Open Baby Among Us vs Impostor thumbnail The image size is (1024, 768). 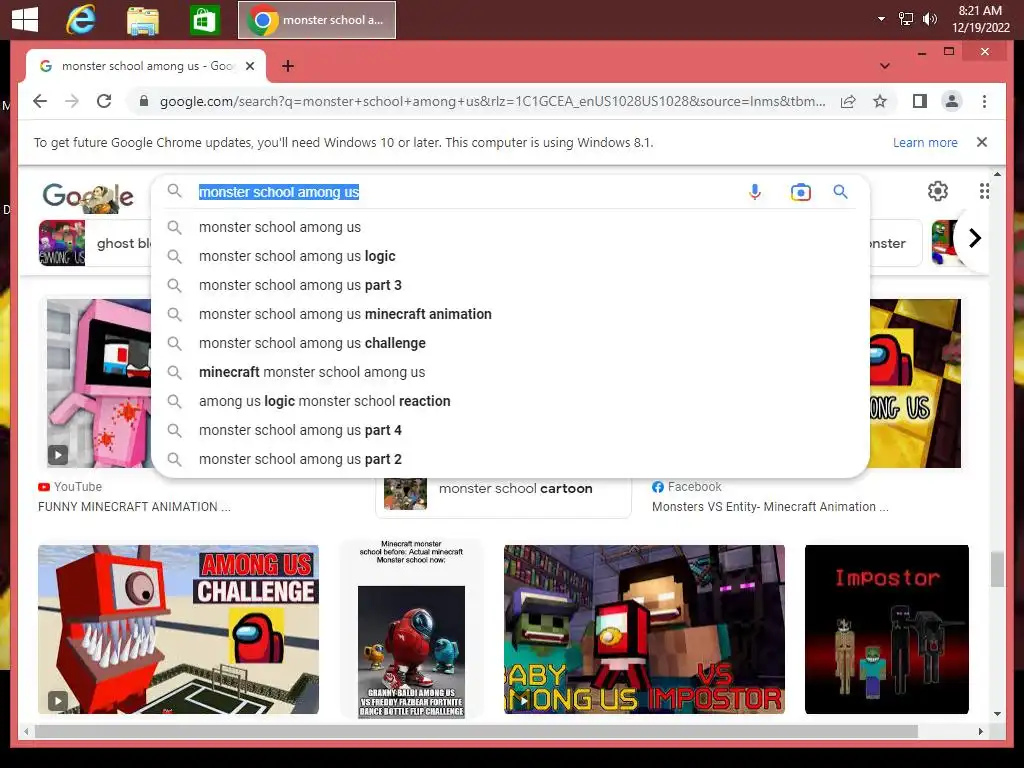[x=644, y=629]
